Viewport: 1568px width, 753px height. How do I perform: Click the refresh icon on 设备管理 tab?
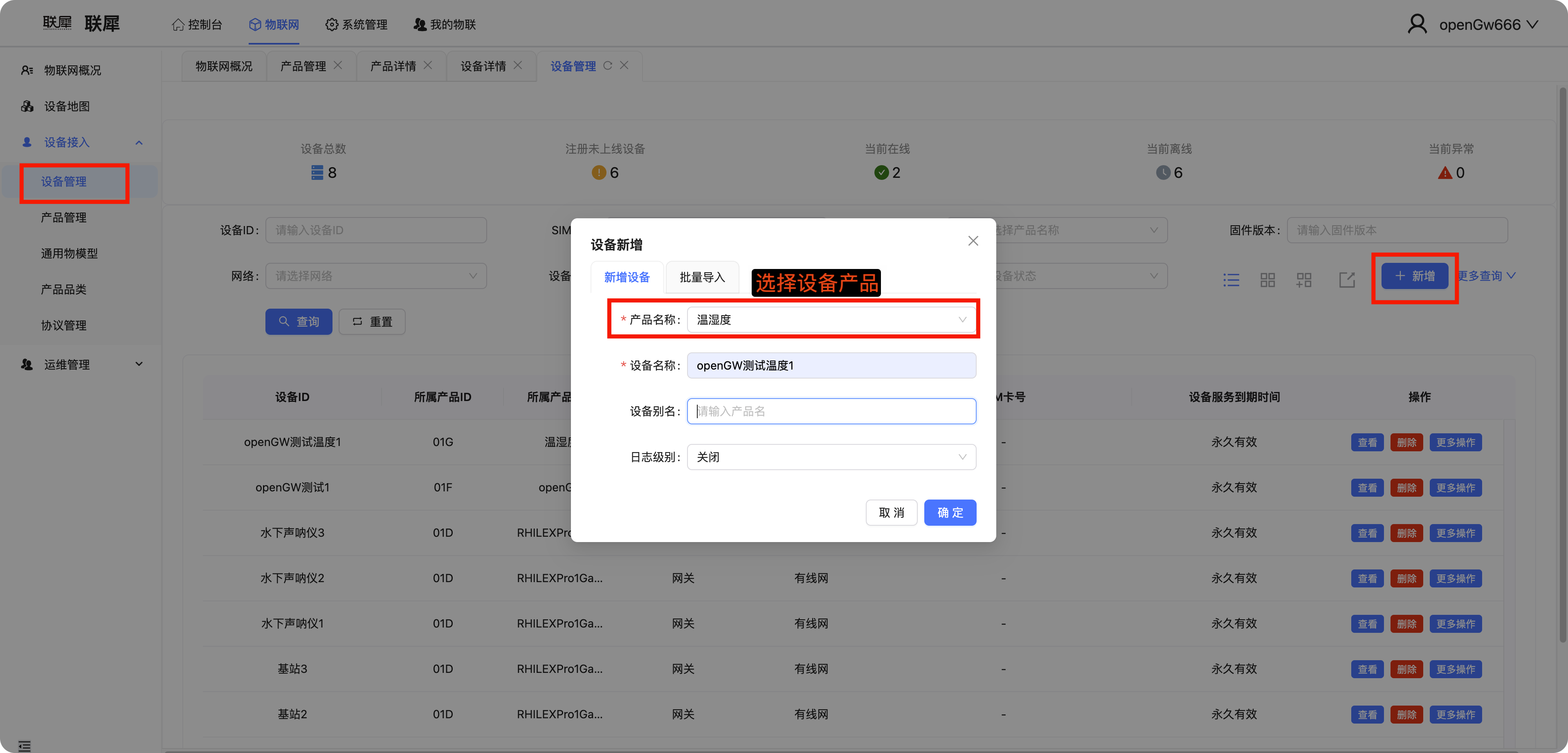[607, 65]
